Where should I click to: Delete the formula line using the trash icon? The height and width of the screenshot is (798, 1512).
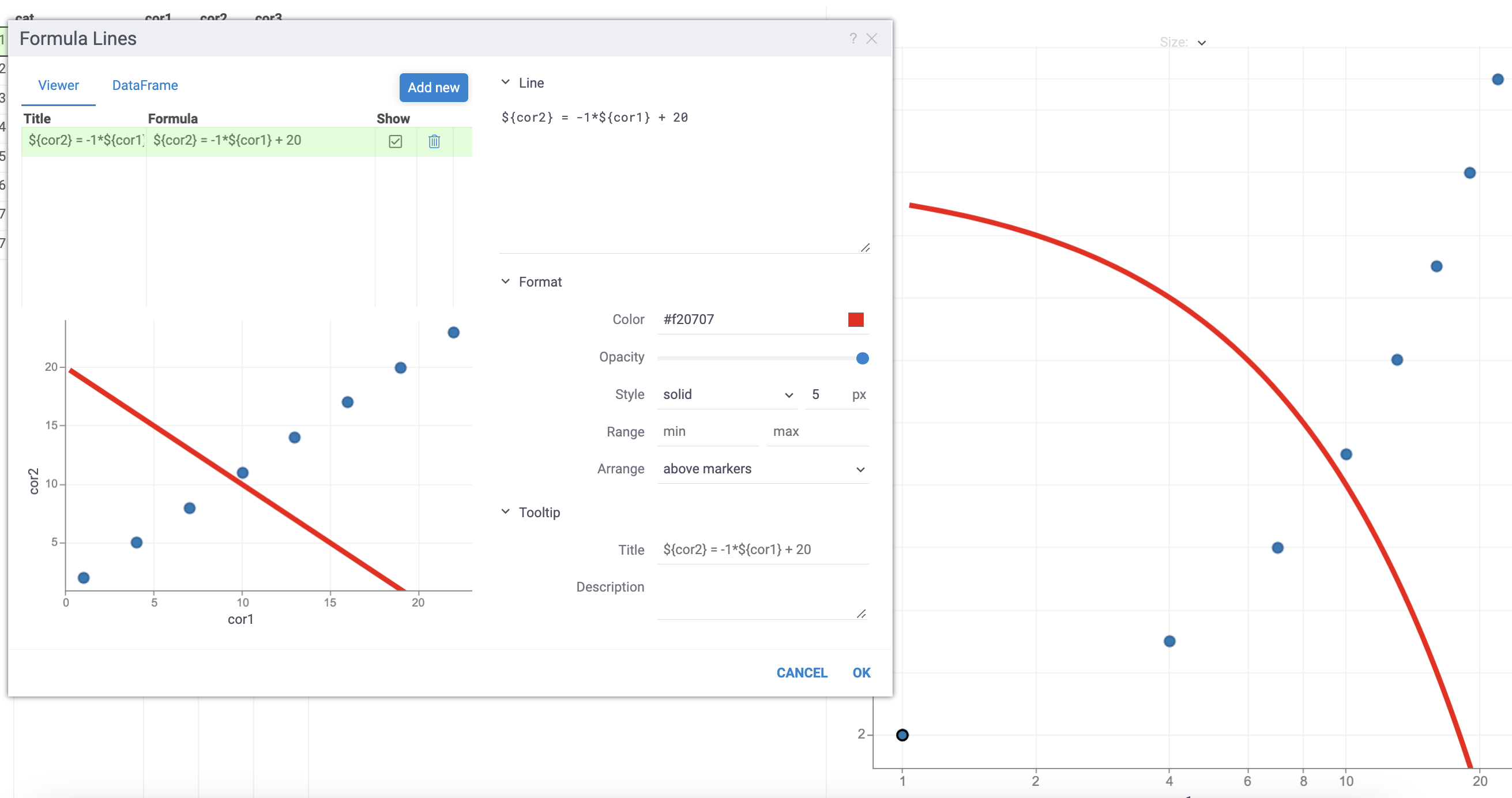(434, 141)
